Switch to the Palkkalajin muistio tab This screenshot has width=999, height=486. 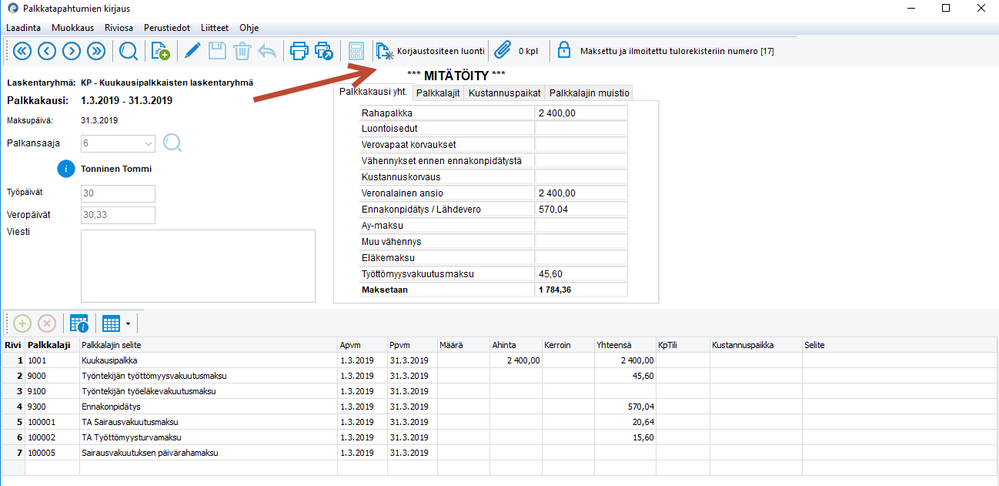(589, 93)
